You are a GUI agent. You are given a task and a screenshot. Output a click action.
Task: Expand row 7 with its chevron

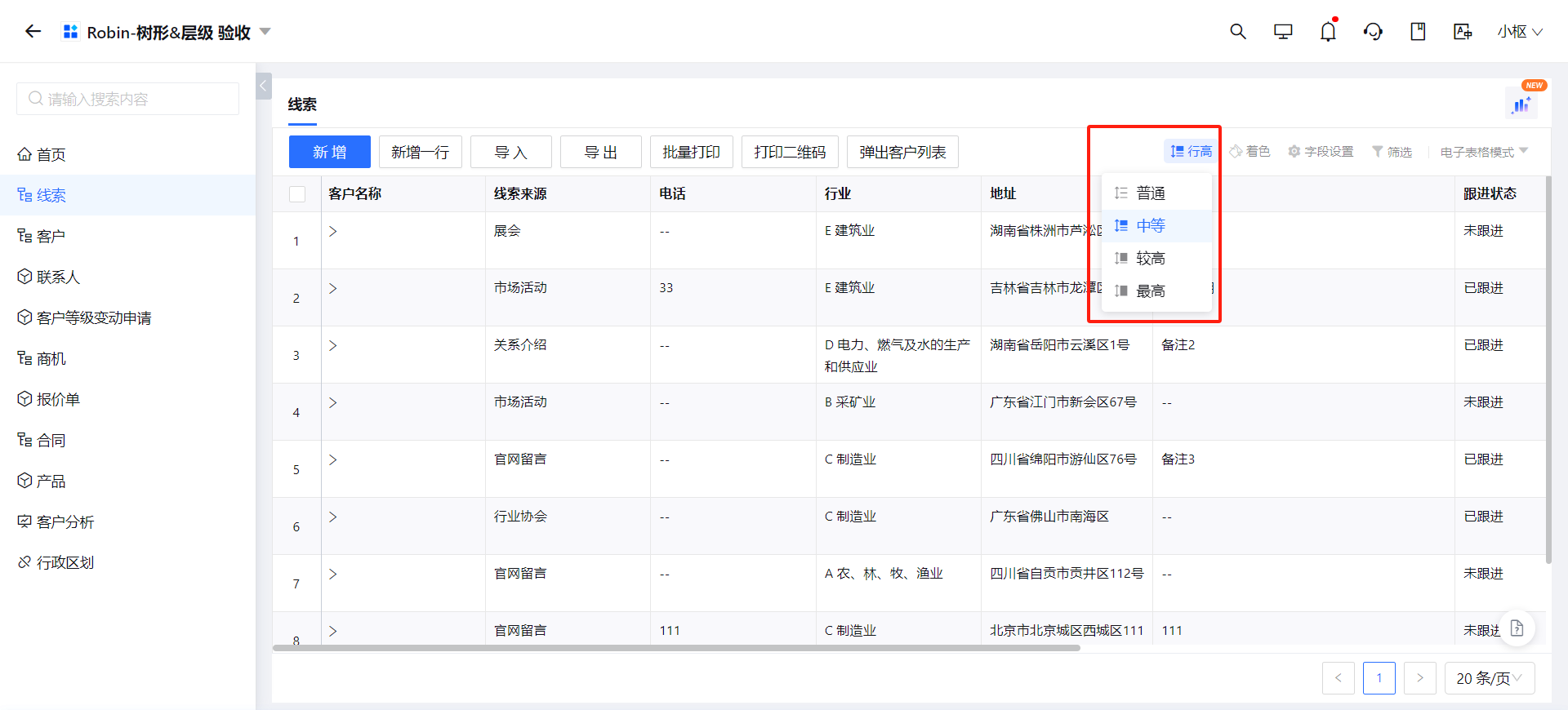click(x=333, y=575)
